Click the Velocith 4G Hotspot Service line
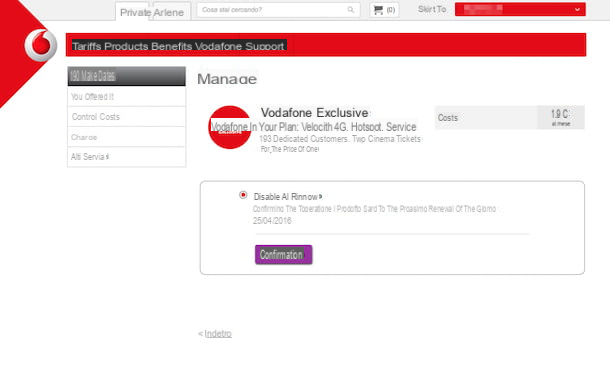This screenshot has height=365, width=610. click(x=314, y=127)
